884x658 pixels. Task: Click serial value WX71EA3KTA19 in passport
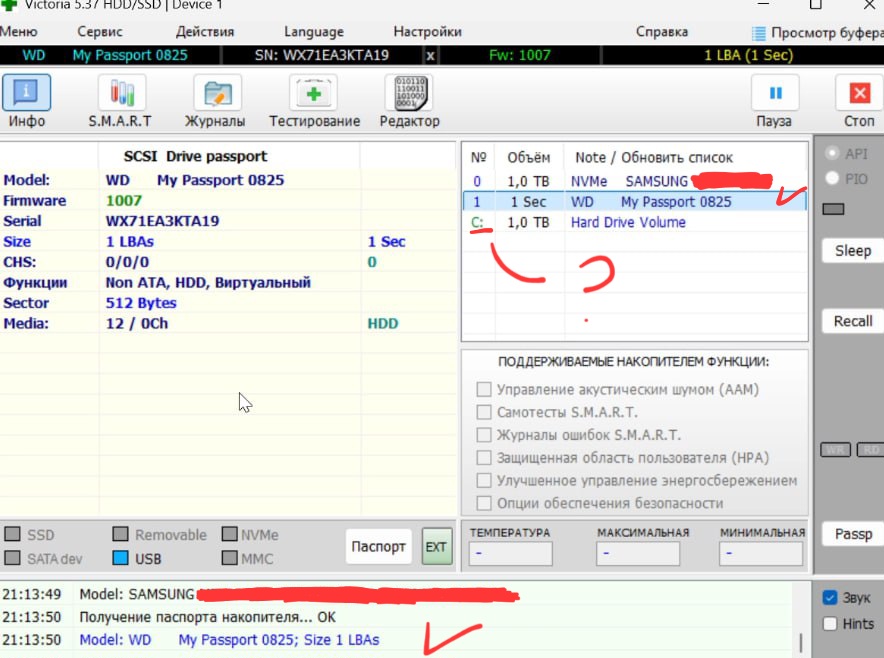162,220
